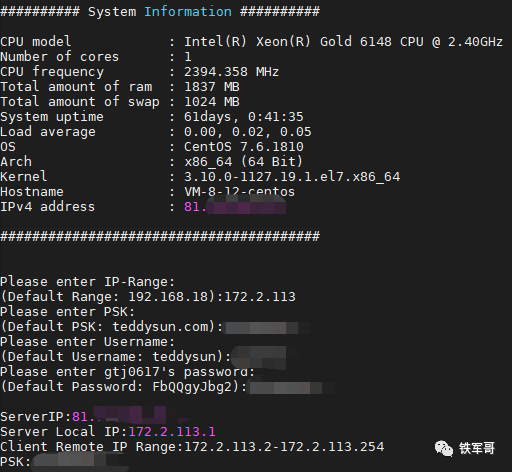This screenshot has height=472, width=512.
Task: Select the default password "FbQQgyJbg2"
Action: pos(192,387)
